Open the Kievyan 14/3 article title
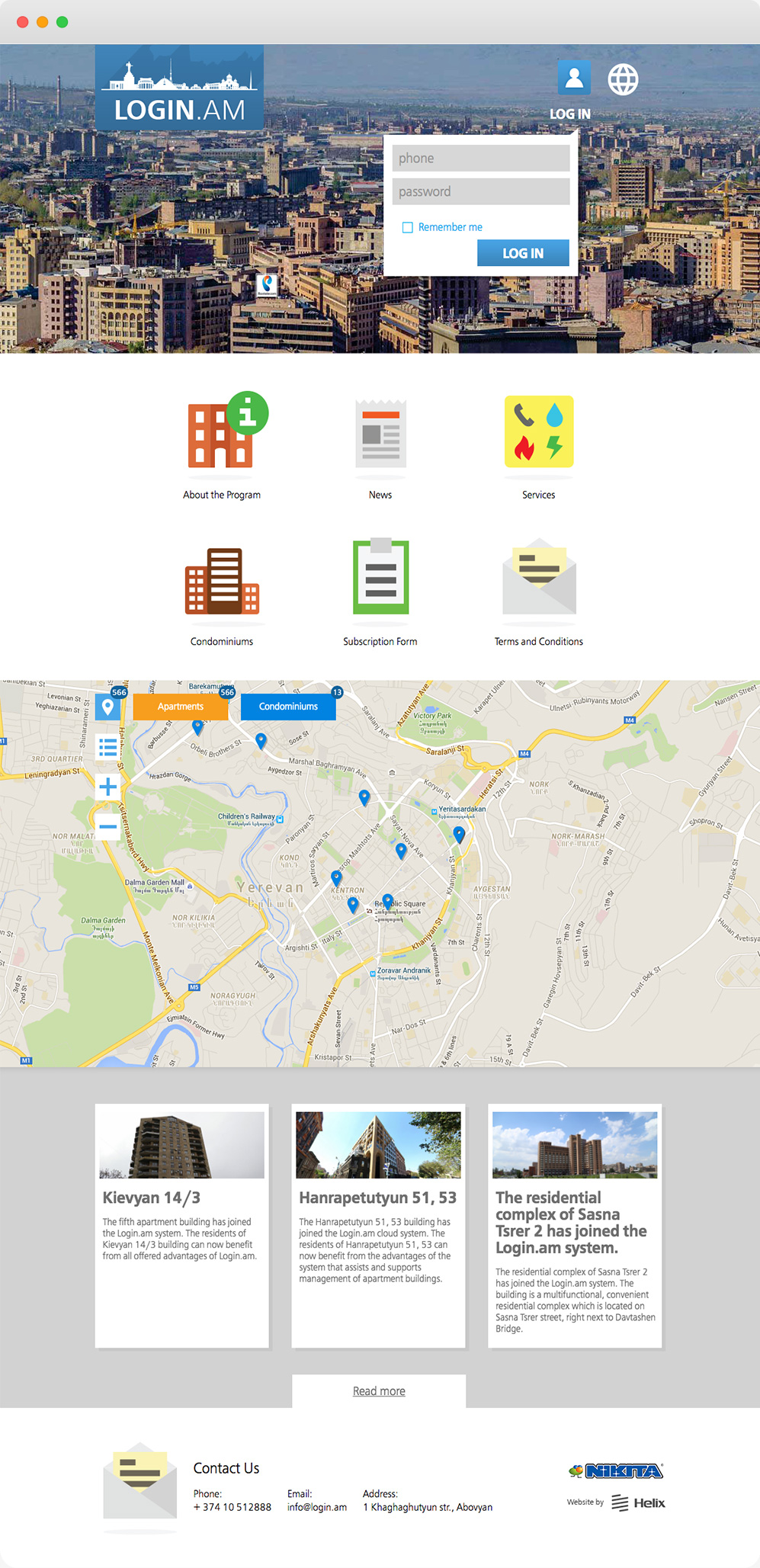The height and width of the screenshot is (1568, 760). [x=152, y=1198]
